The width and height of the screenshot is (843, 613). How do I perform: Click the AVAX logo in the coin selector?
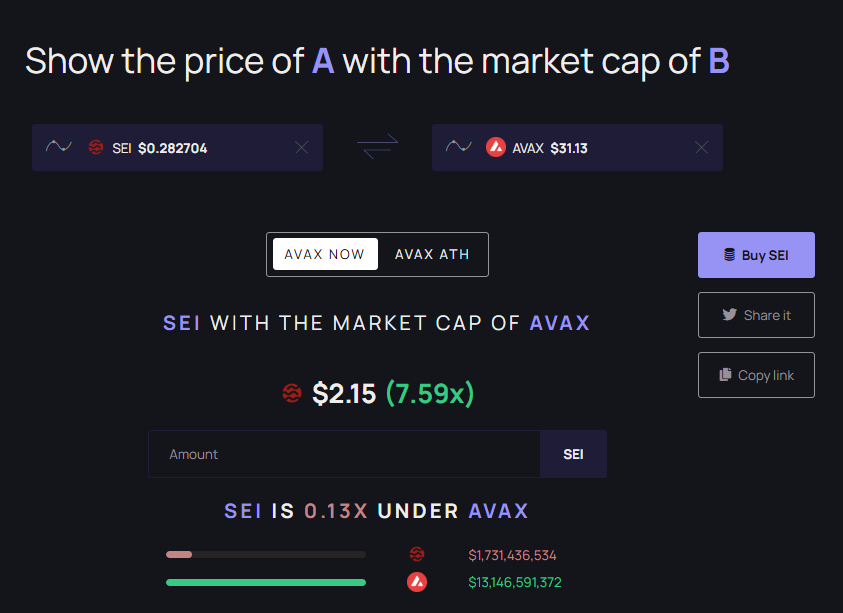click(x=496, y=147)
